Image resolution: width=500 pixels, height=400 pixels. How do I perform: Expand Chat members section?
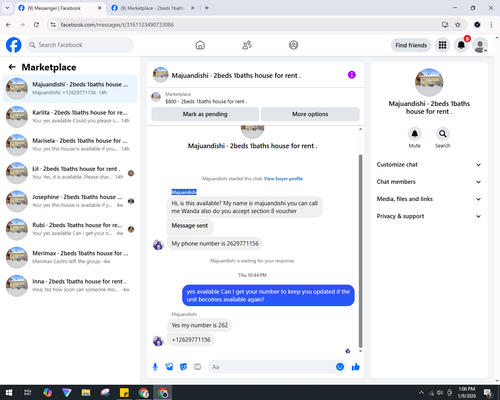pos(429,182)
